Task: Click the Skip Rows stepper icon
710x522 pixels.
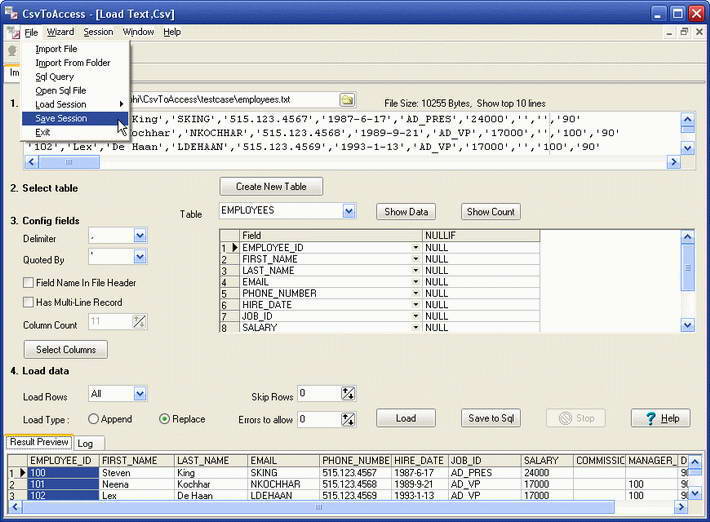Action: point(348,393)
